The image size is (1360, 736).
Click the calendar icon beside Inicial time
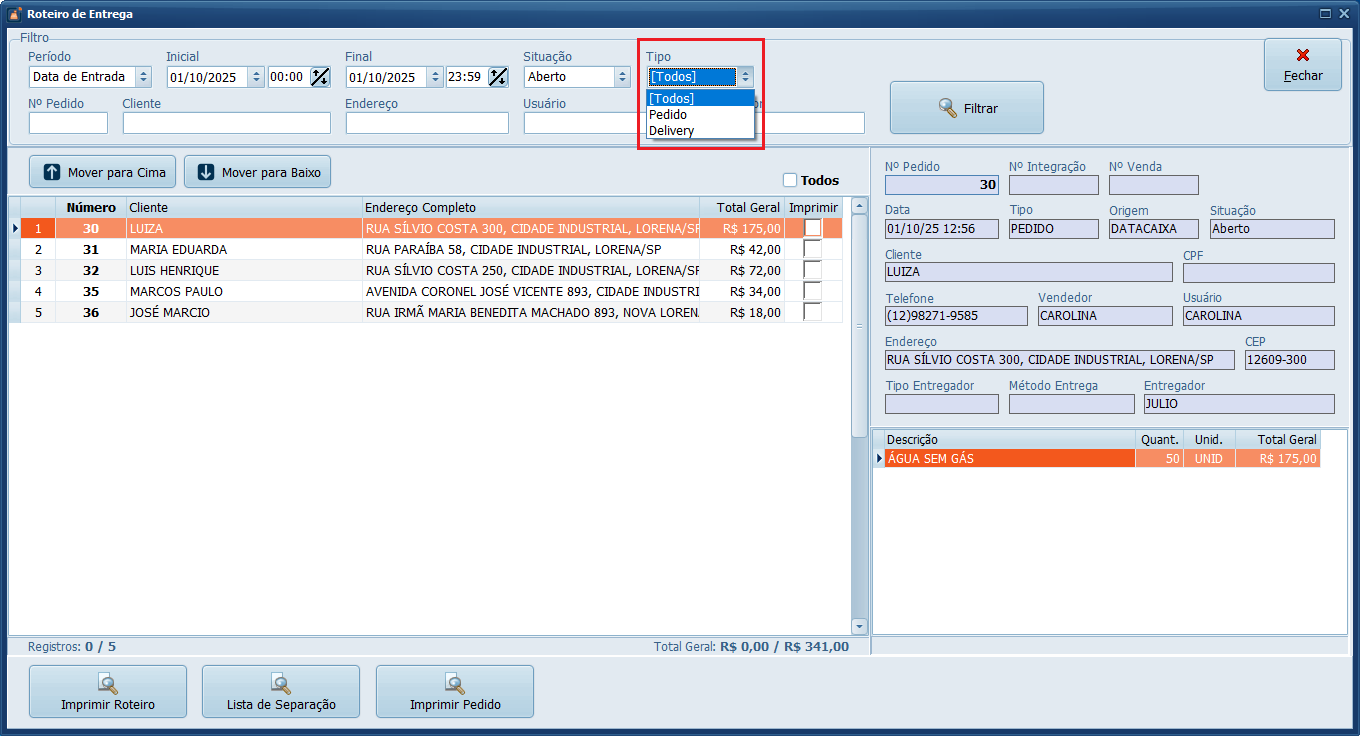(320, 77)
